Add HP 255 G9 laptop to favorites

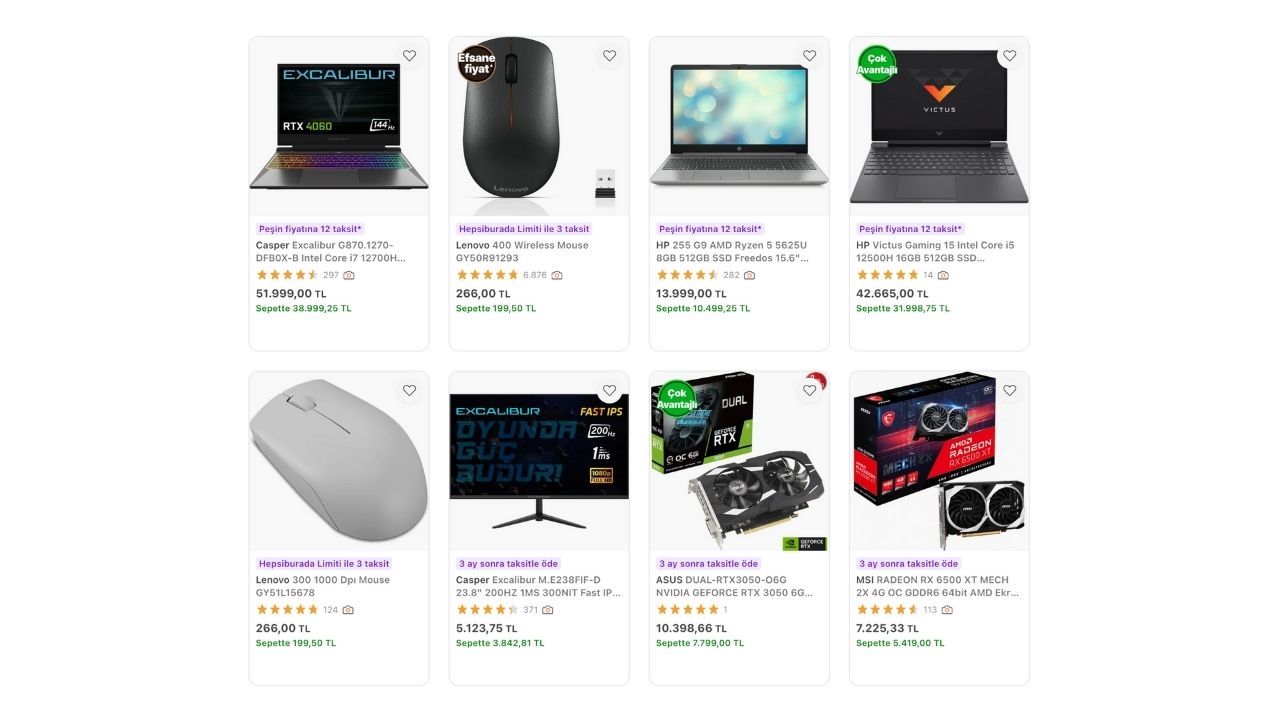tap(809, 56)
